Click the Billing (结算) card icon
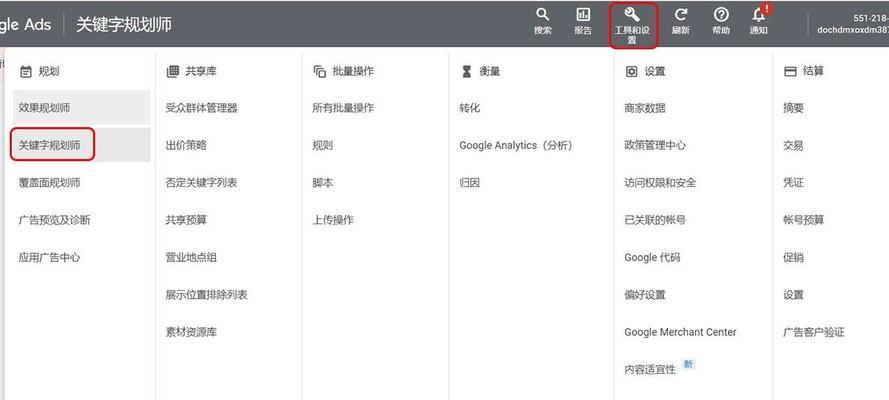The image size is (889, 400). [790, 71]
